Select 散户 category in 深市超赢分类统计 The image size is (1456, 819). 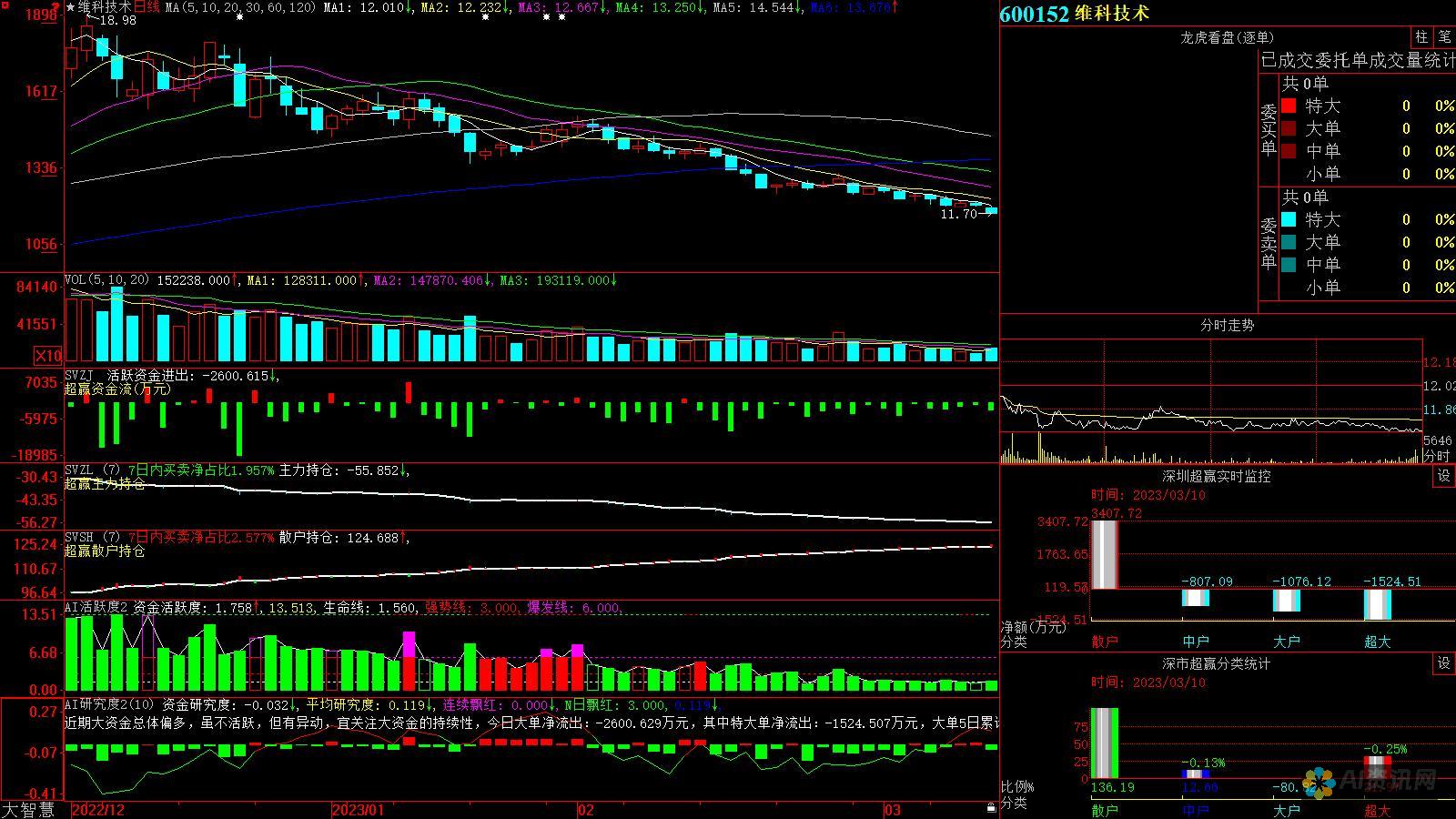click(1105, 811)
